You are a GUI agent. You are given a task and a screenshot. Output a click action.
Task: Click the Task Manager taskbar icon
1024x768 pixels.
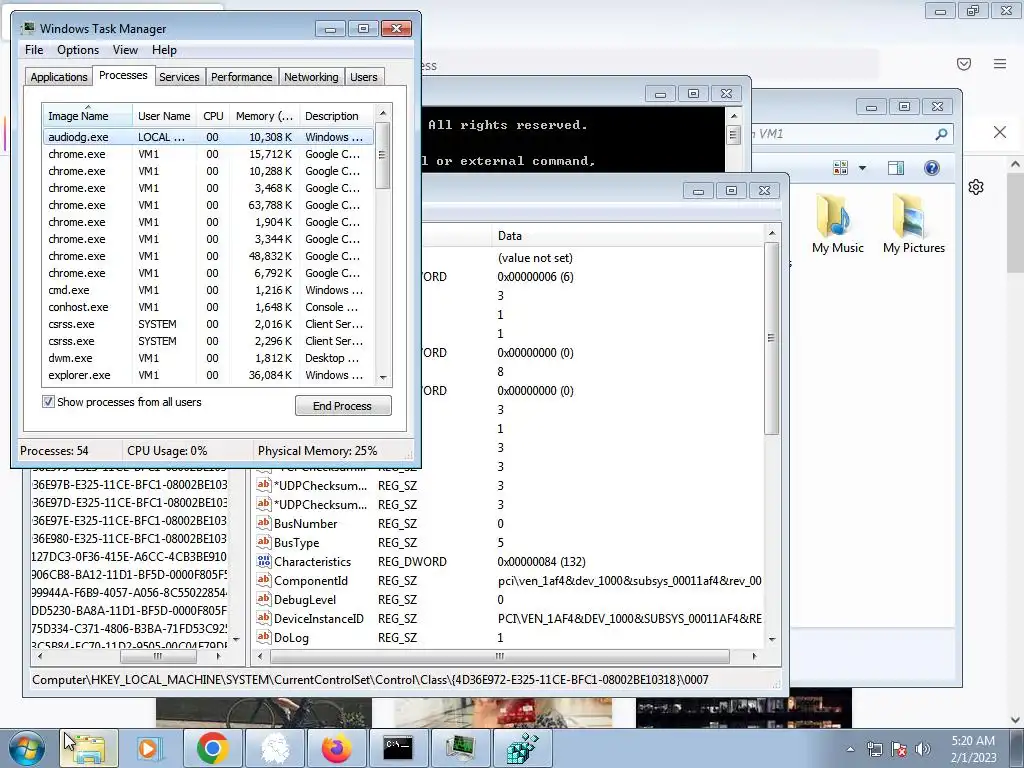460,748
